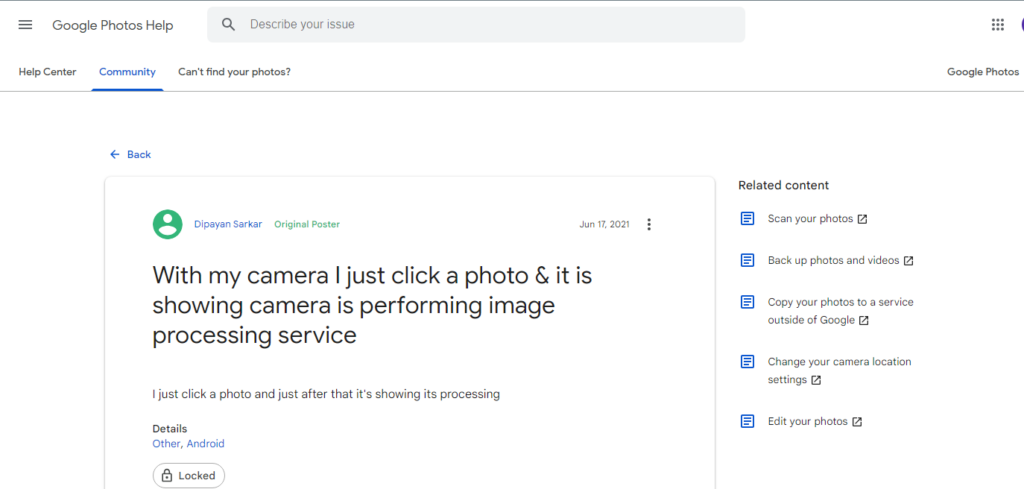This screenshot has height=489, width=1024.
Task: Open the Google Photos link
Action: 982,72
